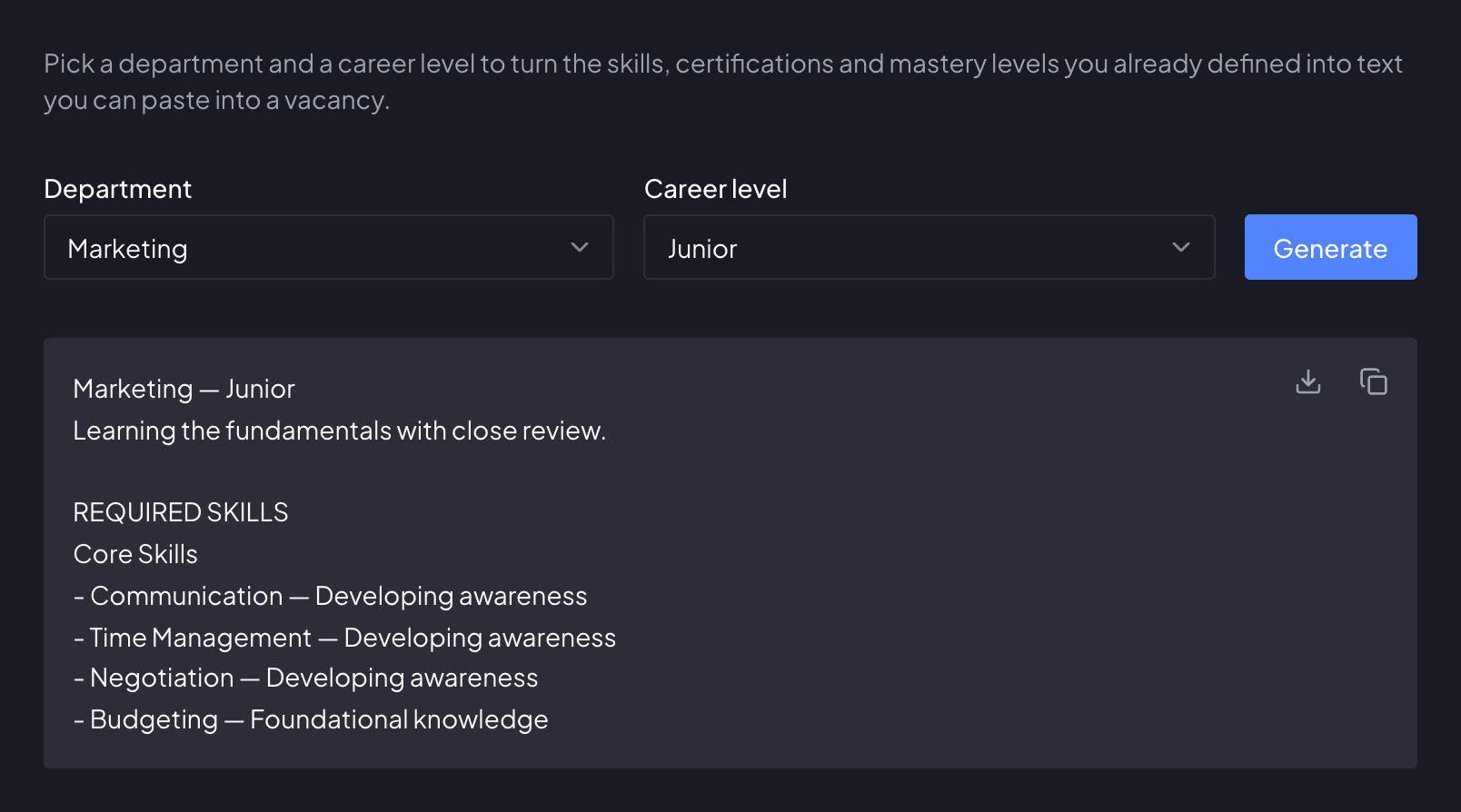Click the 'Communication — Developing awareness' line
The width and height of the screenshot is (1461, 812).
coord(330,596)
